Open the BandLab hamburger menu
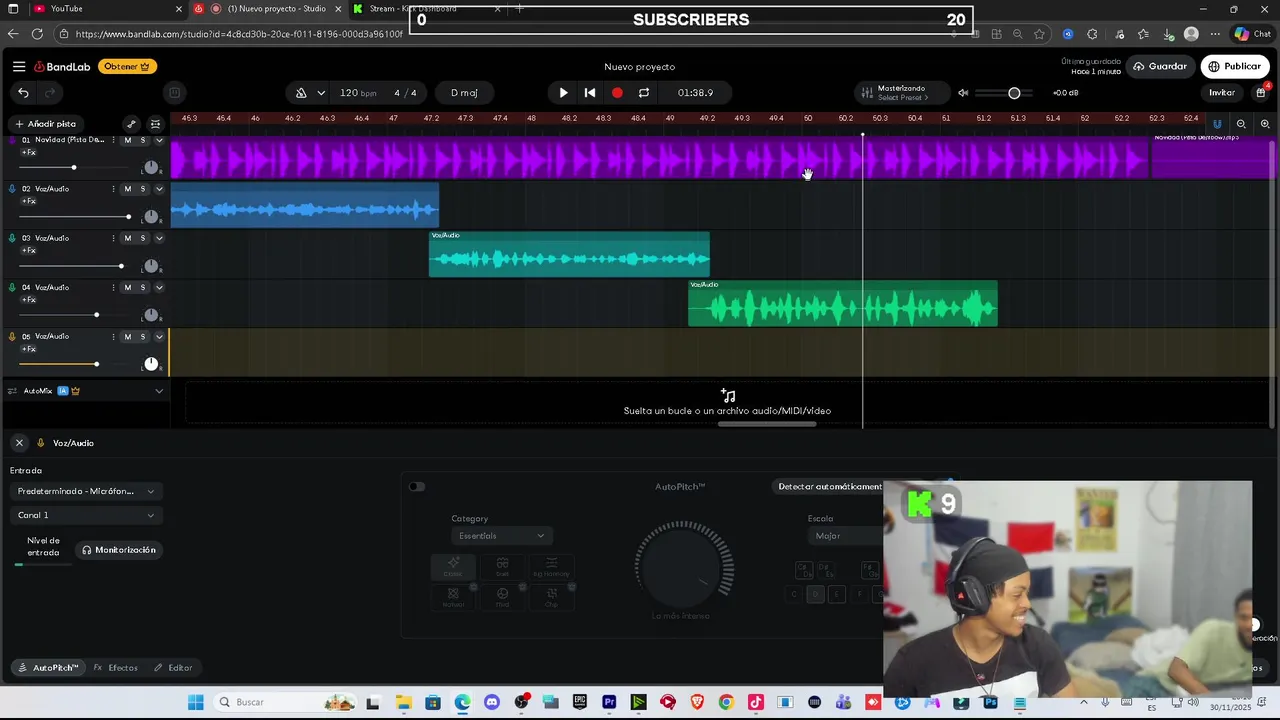 19,67
